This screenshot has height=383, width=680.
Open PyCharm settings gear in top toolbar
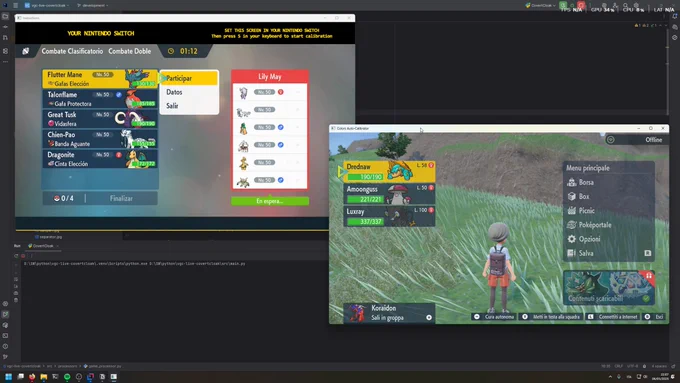(637, 5)
